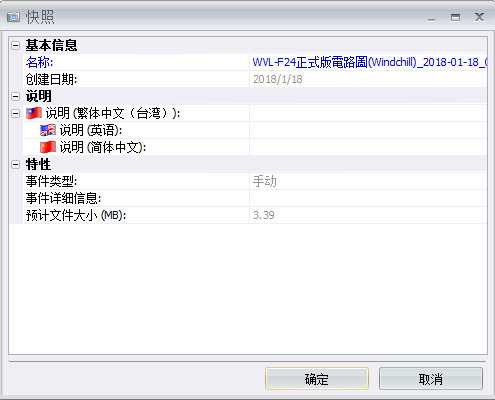Screen dimensions: 495x400
Task: Click the camera icon in the title bar
Action: pyautogui.click(x=13, y=17)
